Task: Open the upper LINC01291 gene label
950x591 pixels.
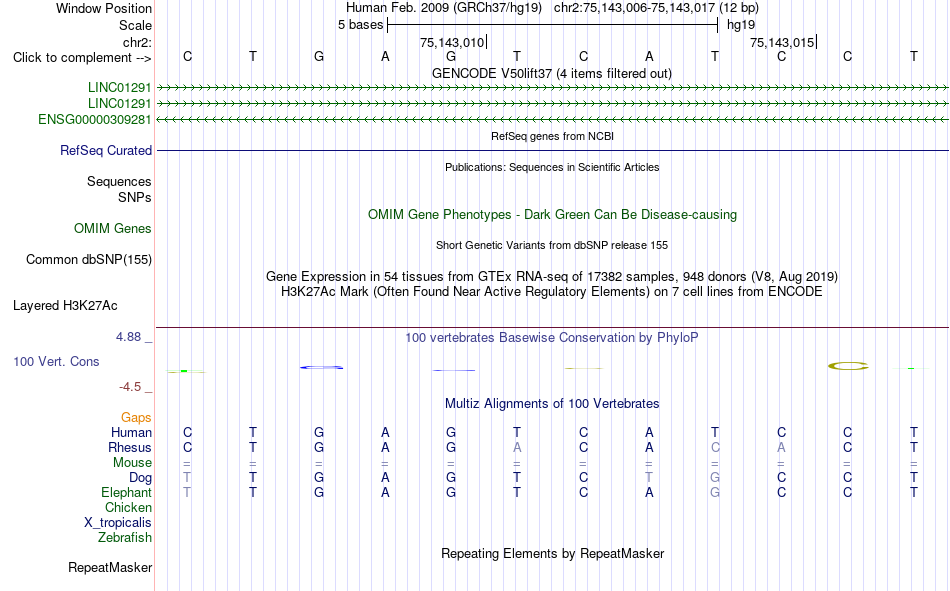Action: coord(119,87)
